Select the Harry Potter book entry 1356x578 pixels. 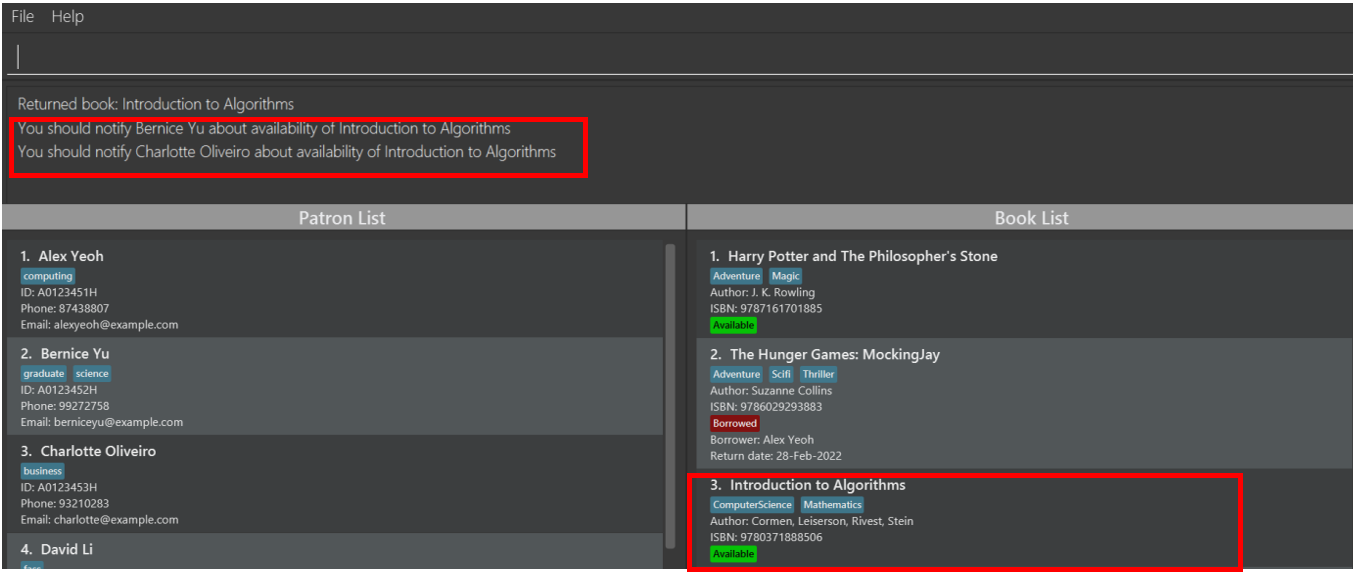1024,288
